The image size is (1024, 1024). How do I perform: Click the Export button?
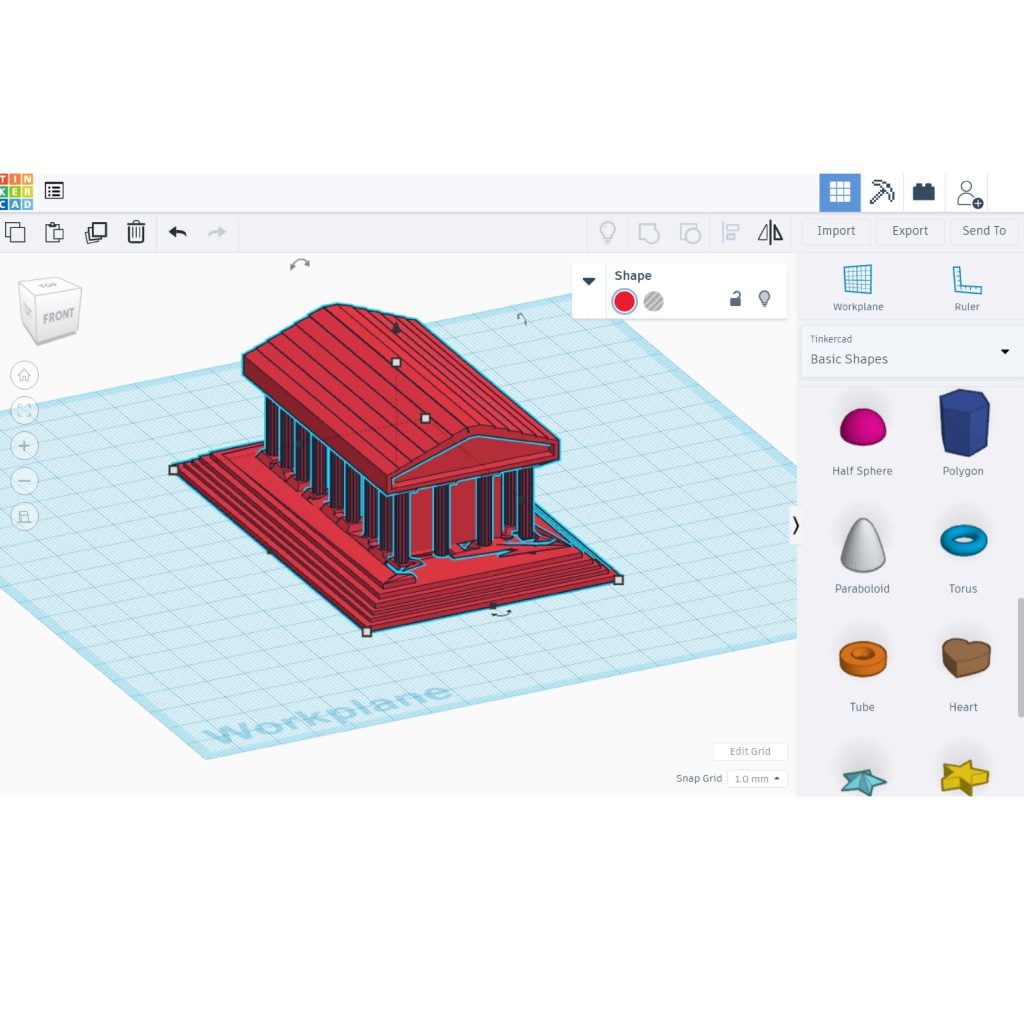(910, 231)
